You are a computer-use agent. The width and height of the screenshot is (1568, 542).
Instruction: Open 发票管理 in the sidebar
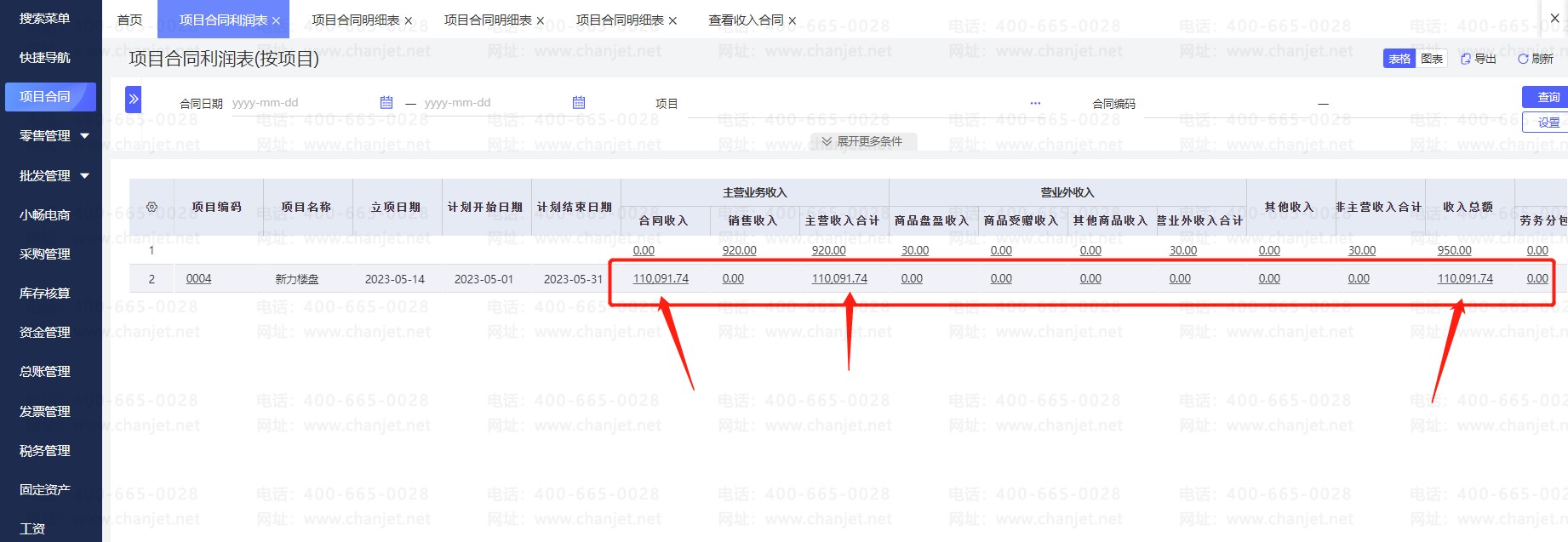click(x=45, y=411)
